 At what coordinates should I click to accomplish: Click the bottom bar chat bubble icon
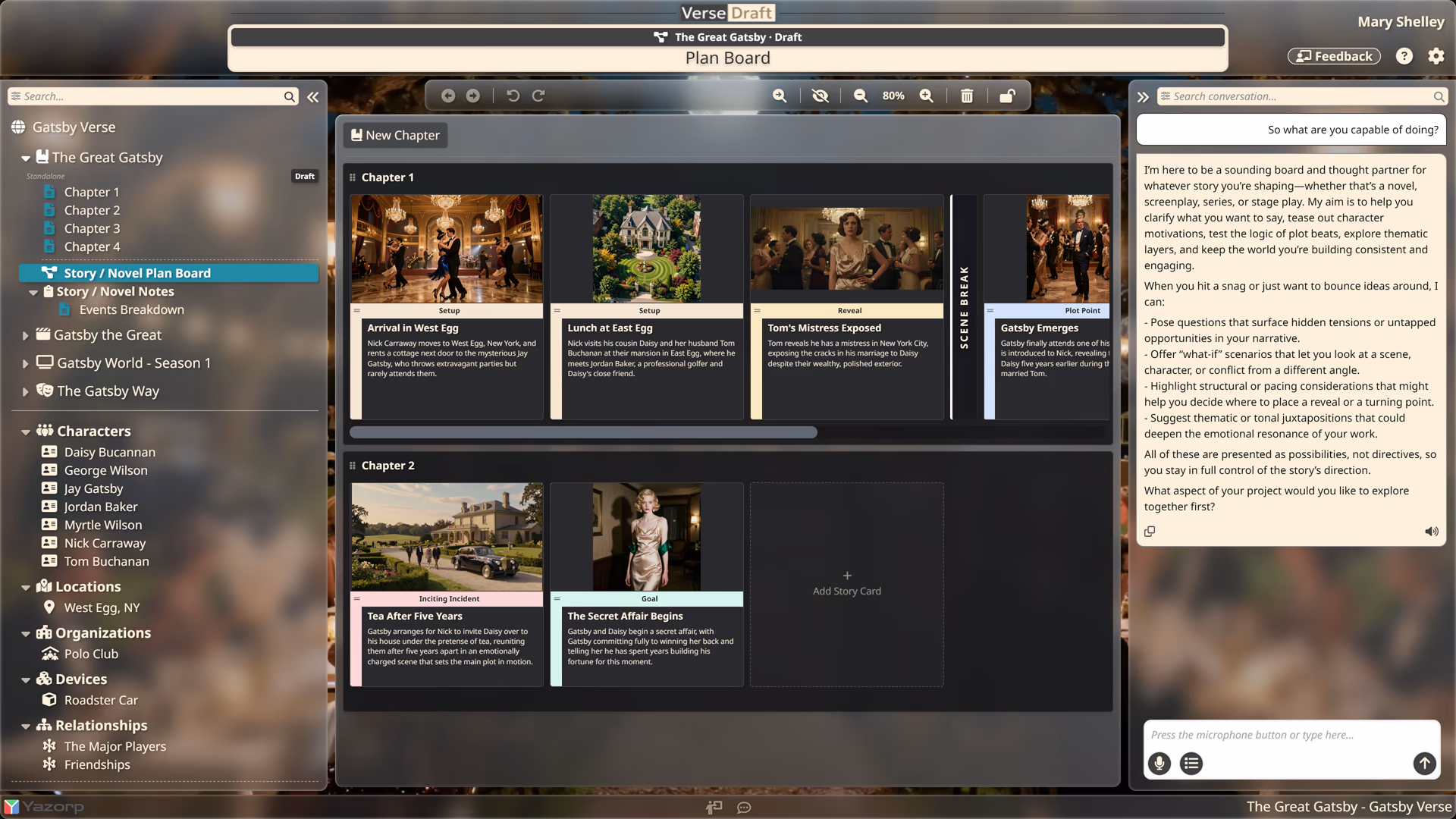pyautogui.click(x=744, y=808)
